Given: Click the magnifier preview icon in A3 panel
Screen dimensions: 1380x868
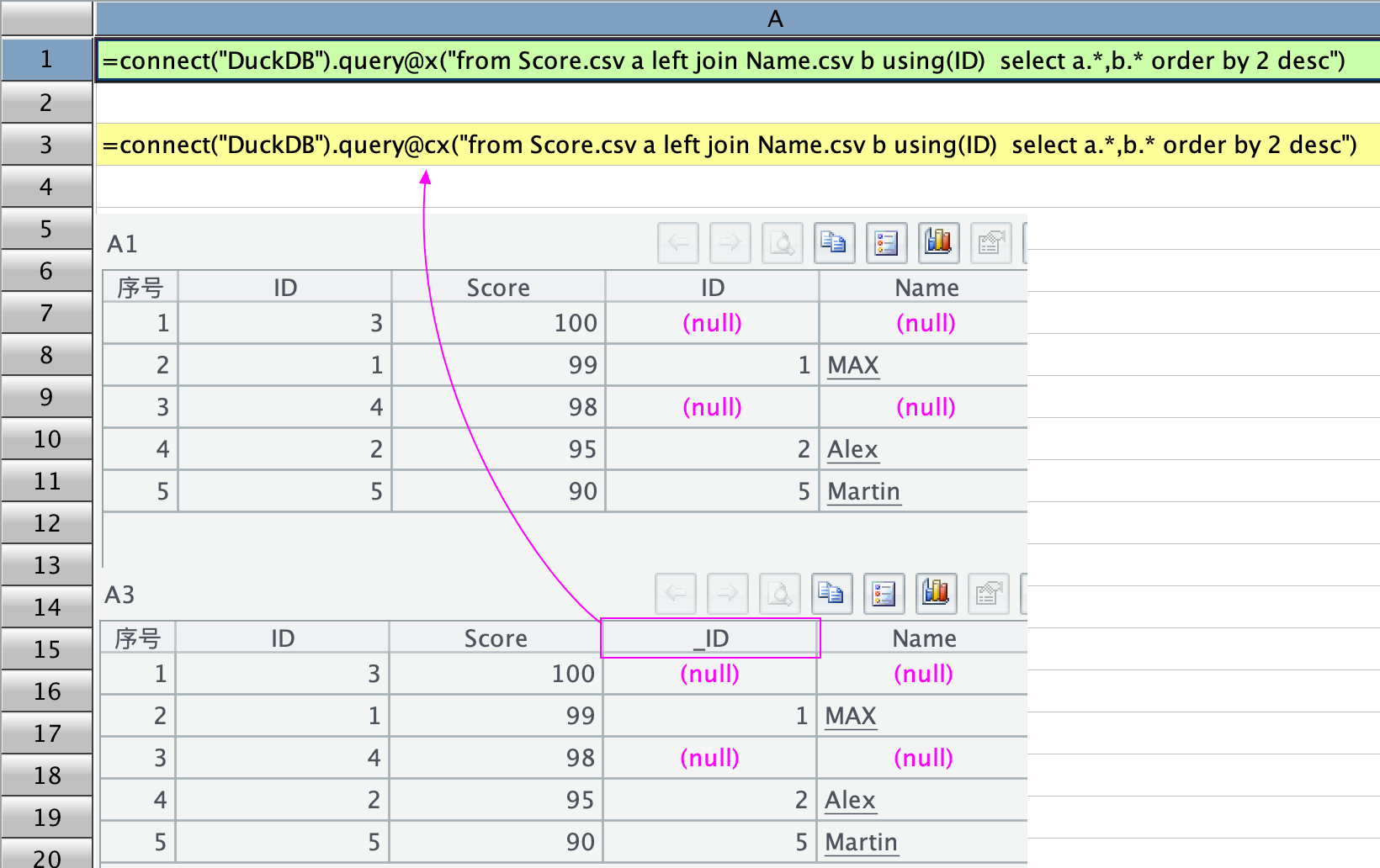Looking at the screenshot, I should 779,594.
